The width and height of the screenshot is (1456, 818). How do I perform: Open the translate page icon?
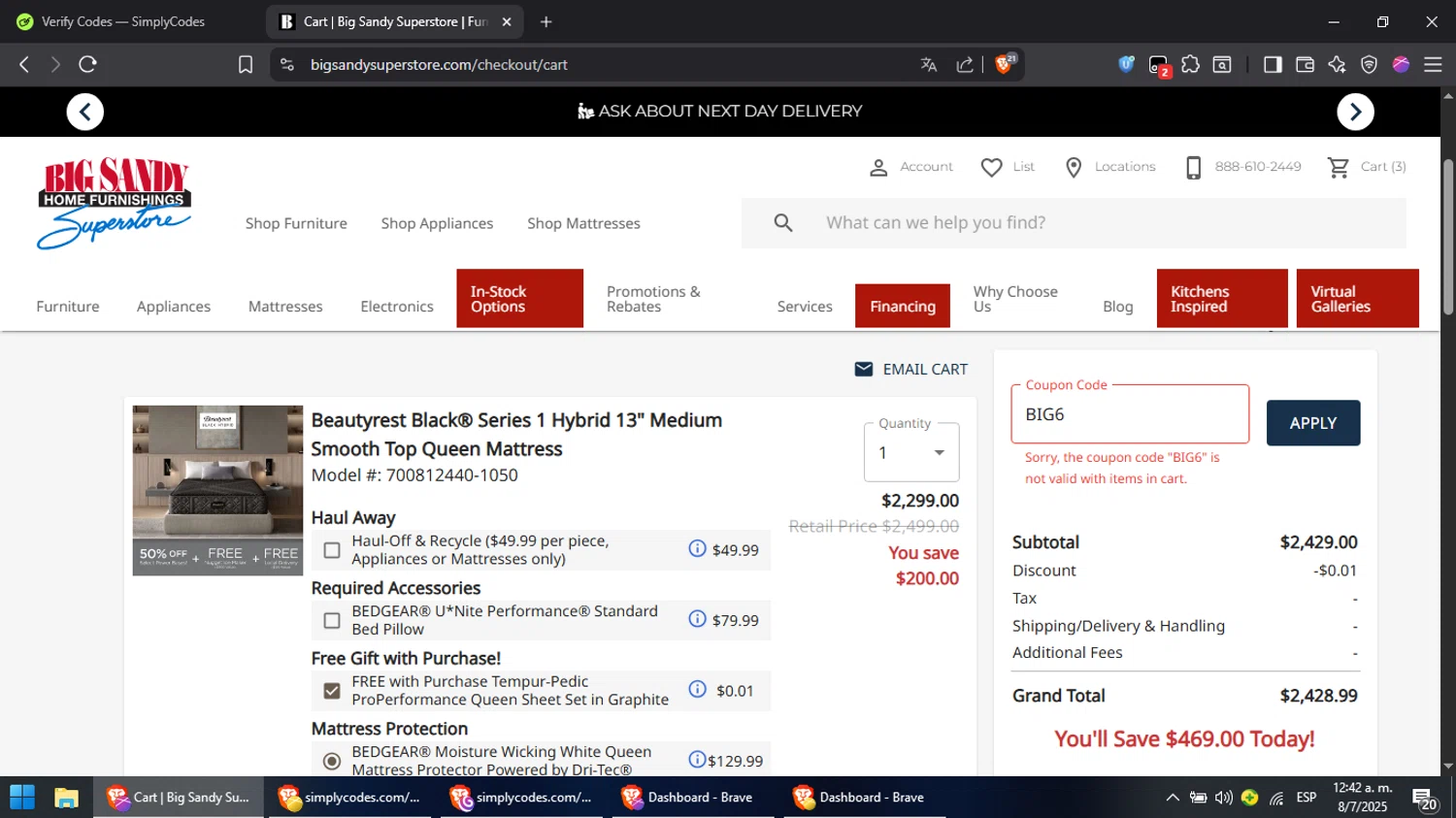929,64
